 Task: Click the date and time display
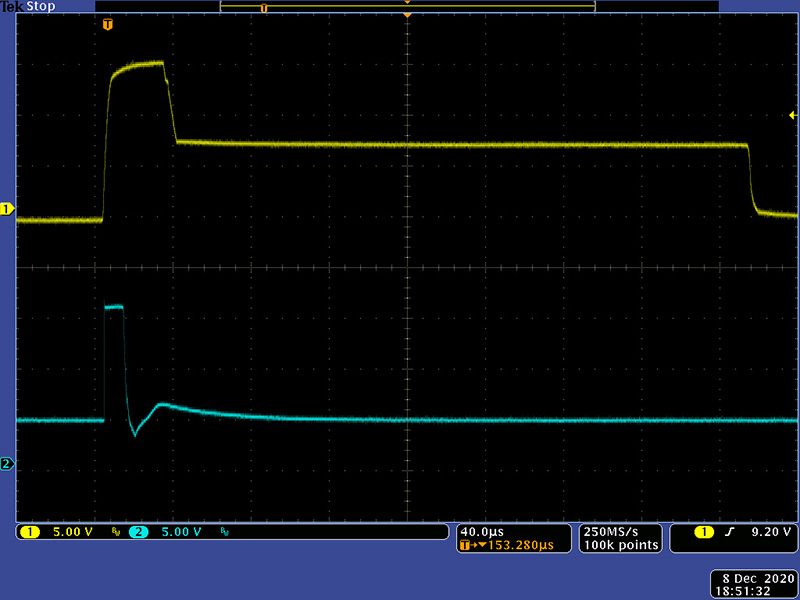[751, 585]
